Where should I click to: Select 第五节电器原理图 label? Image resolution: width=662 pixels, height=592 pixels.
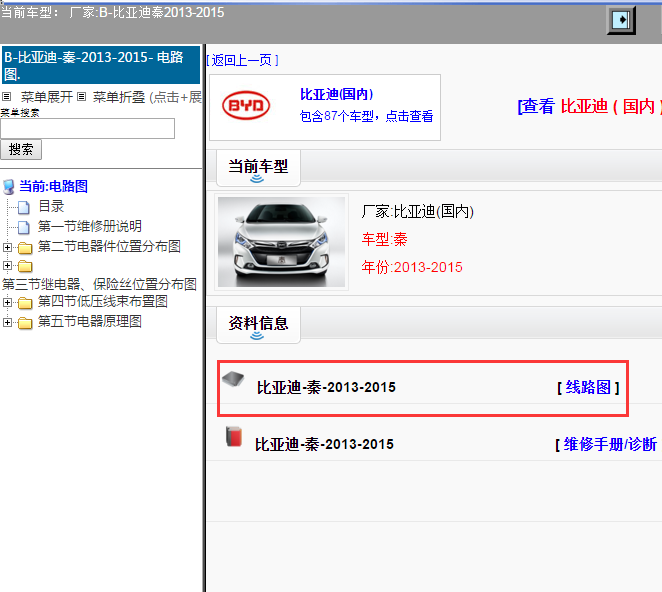[90, 321]
